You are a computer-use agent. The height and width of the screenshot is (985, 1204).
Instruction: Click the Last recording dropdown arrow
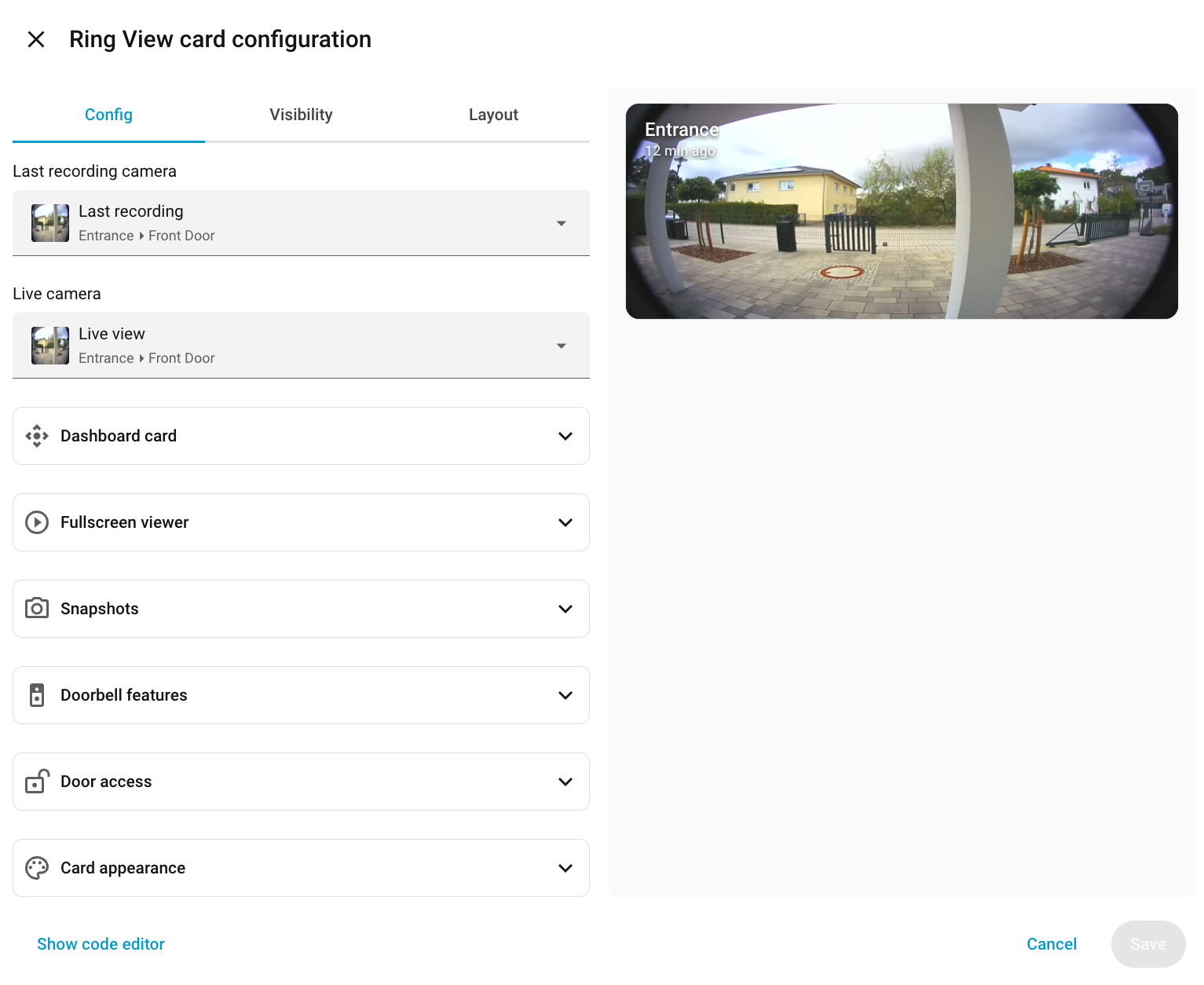pos(561,223)
